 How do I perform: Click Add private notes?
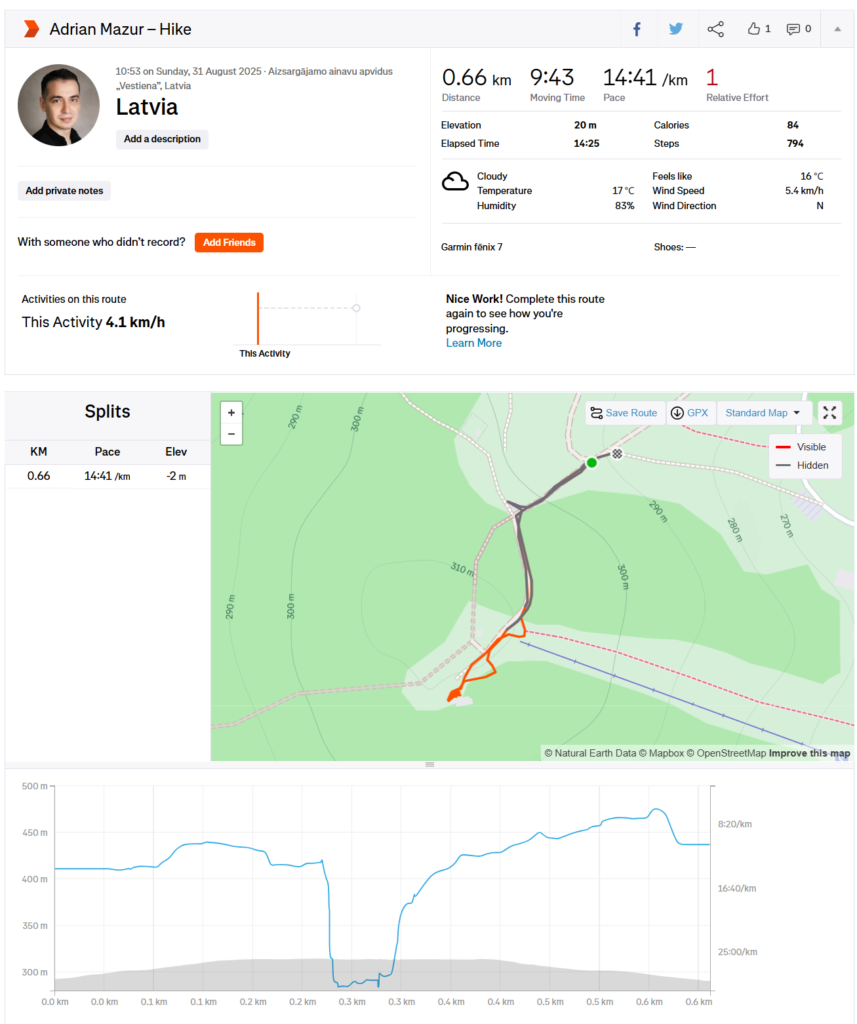[x=64, y=191]
